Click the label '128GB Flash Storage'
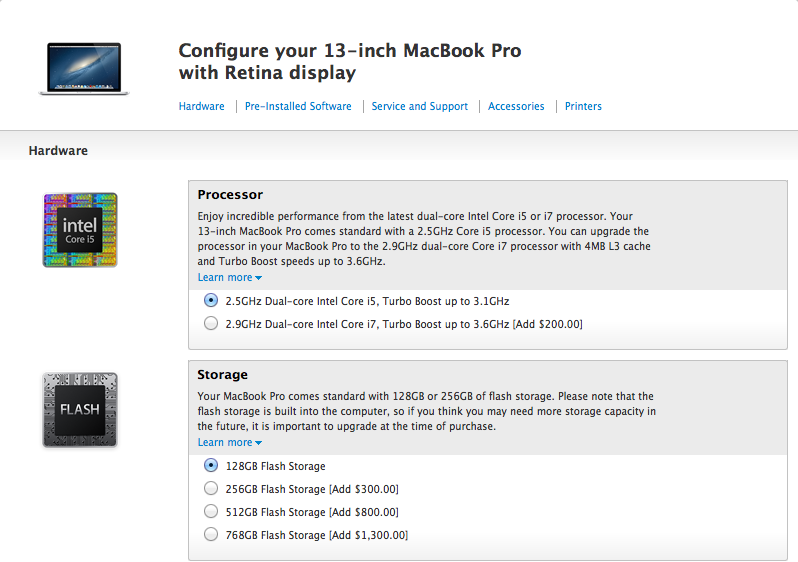Viewport: 798px width, 562px height. pos(275,466)
